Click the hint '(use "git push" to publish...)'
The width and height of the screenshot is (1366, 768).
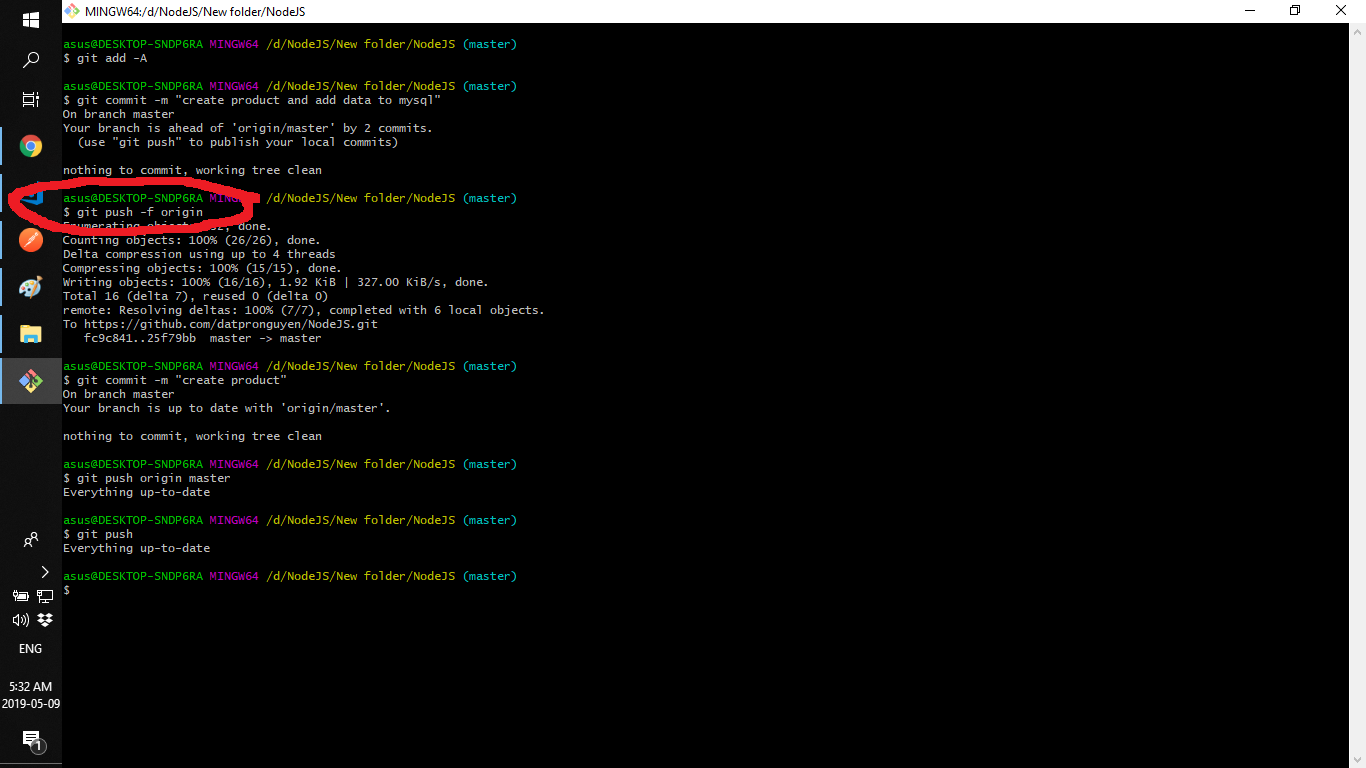238,142
